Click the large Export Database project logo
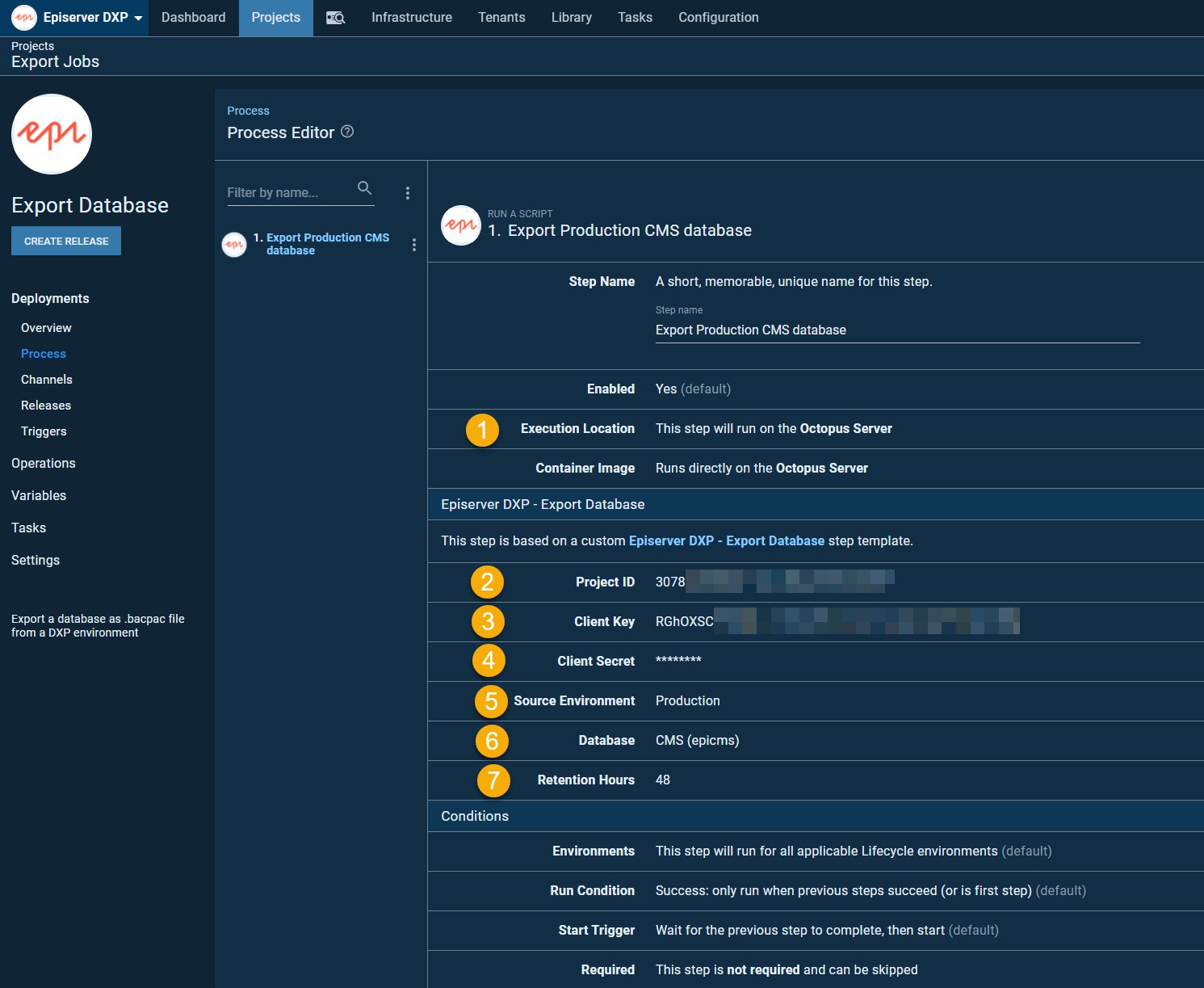The image size is (1204, 988). (52, 134)
